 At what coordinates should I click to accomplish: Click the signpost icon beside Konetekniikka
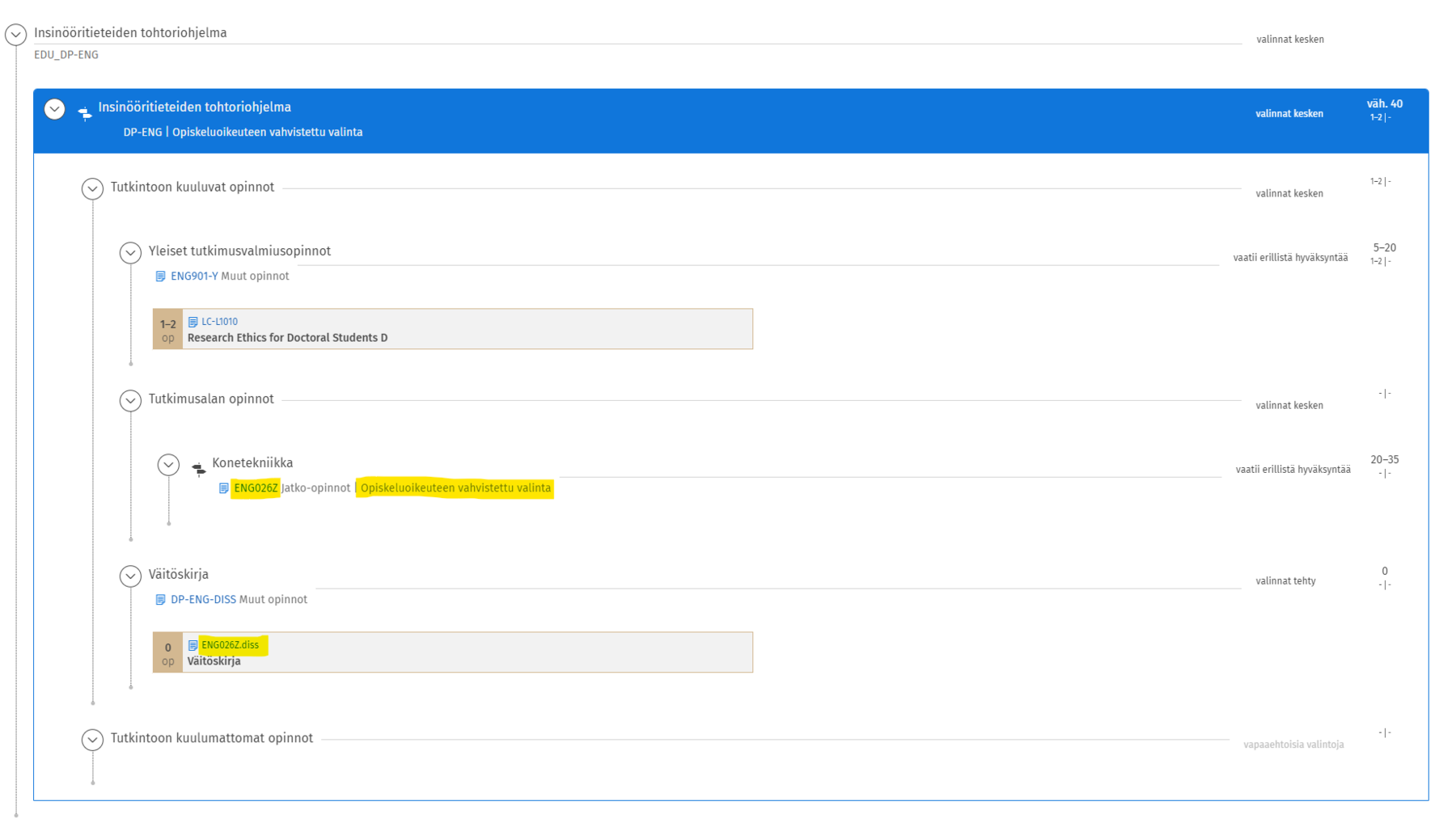click(x=198, y=468)
